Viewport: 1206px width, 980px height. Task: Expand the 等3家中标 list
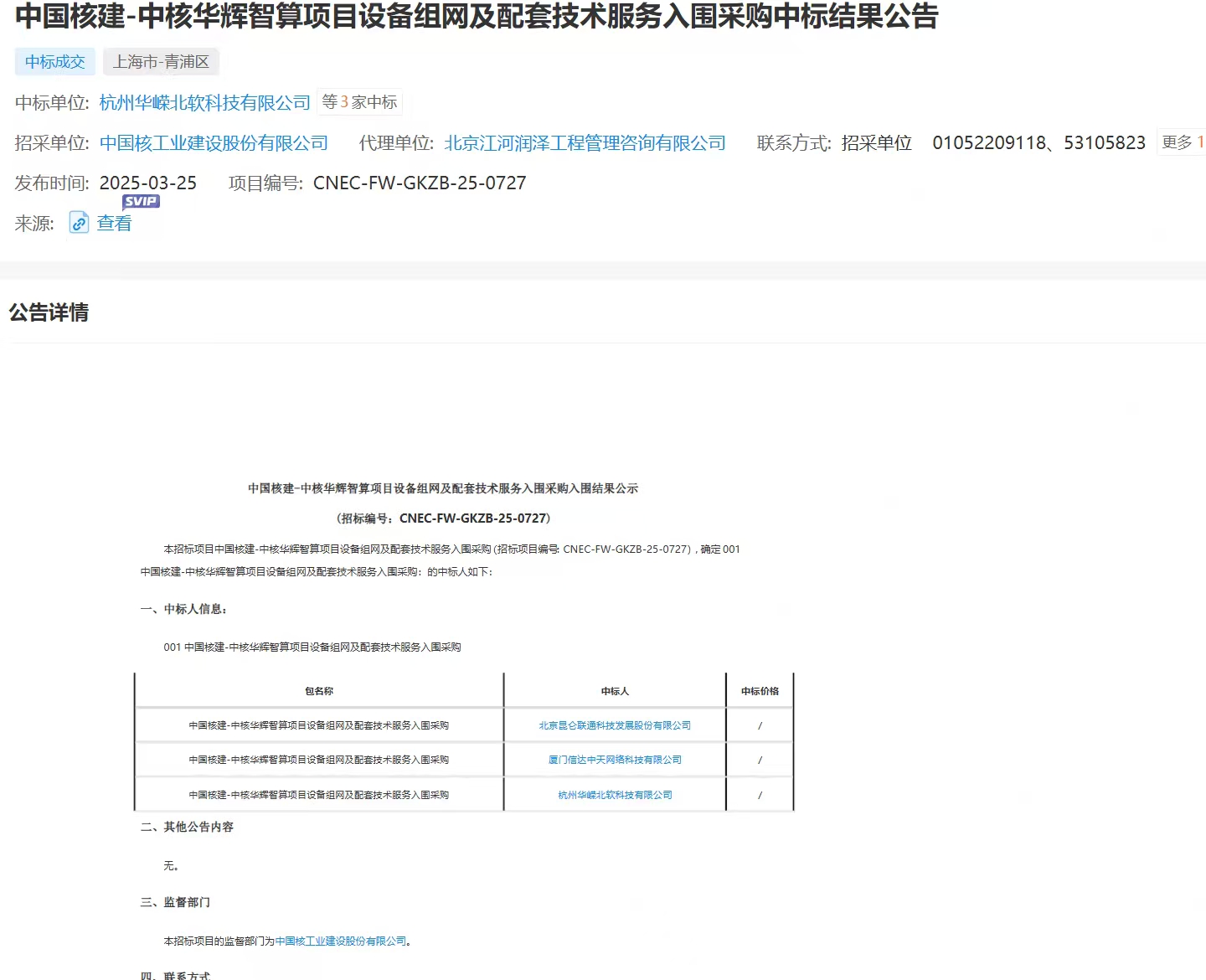point(359,102)
